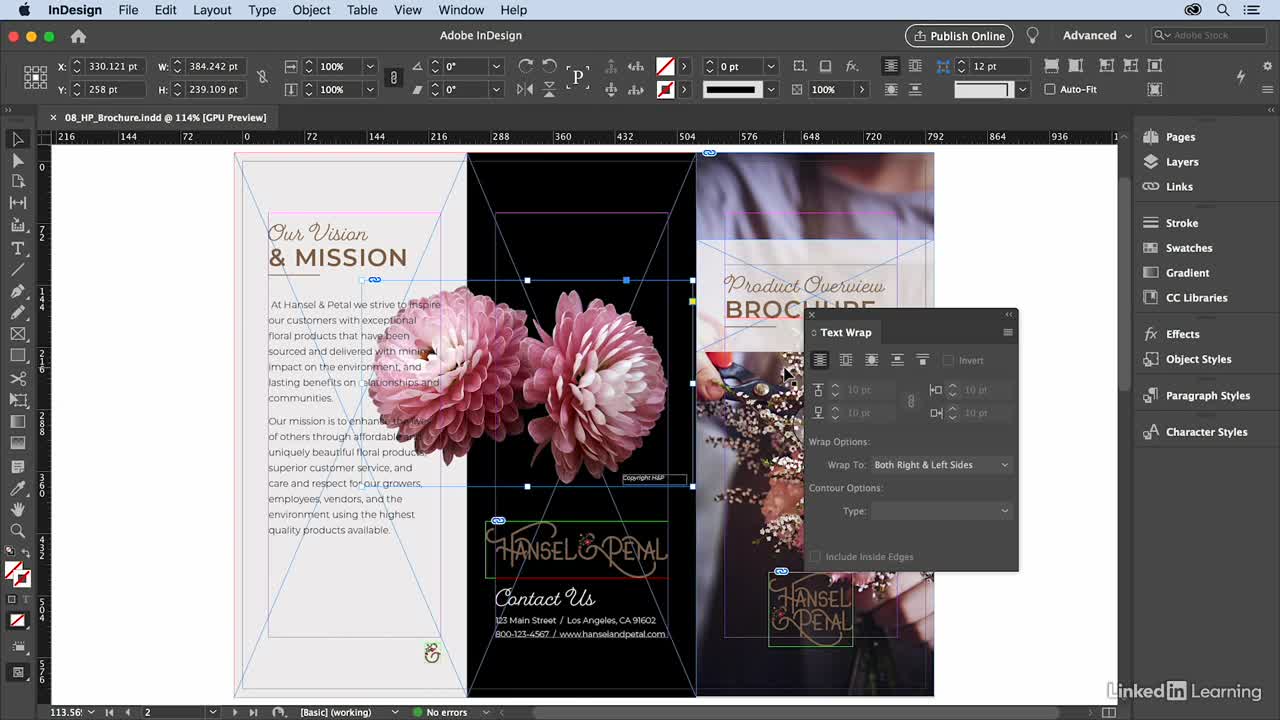Select No text wrap in Text Wrap panel
1280x720 pixels.
(x=820, y=360)
